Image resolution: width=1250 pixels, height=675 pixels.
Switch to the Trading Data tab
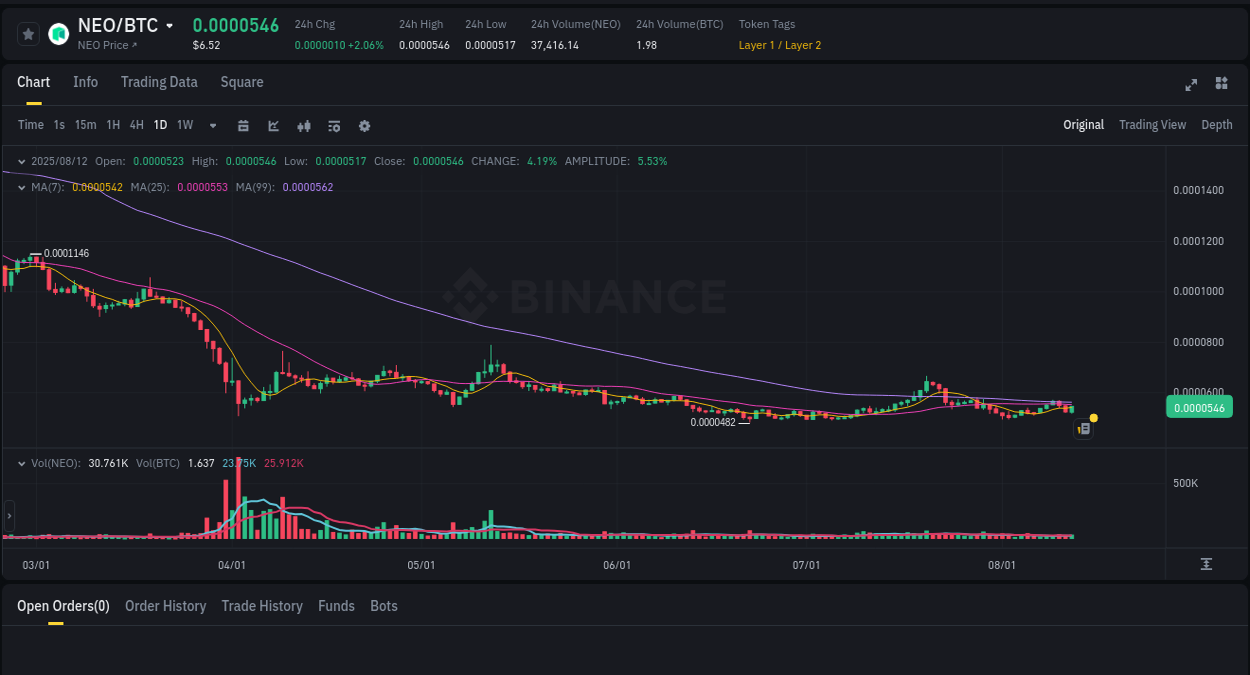coord(159,82)
